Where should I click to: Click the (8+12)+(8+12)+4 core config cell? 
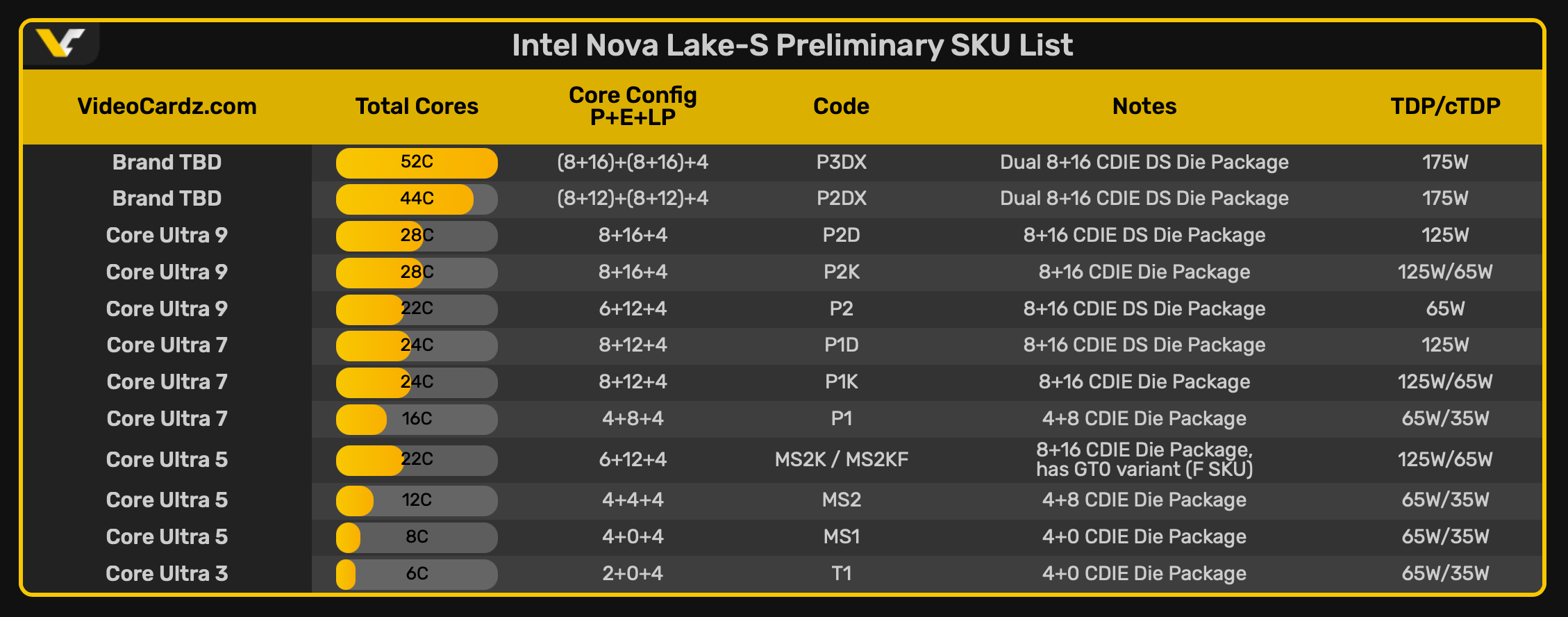coord(633,199)
